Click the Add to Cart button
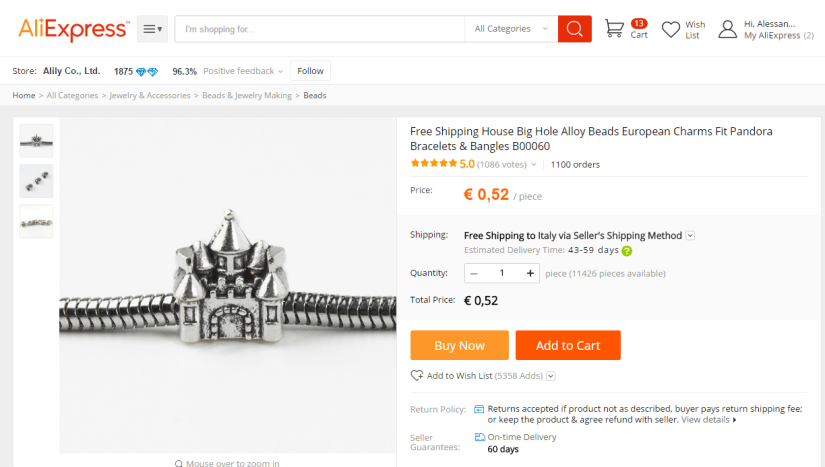This screenshot has height=467, width=825. point(568,345)
